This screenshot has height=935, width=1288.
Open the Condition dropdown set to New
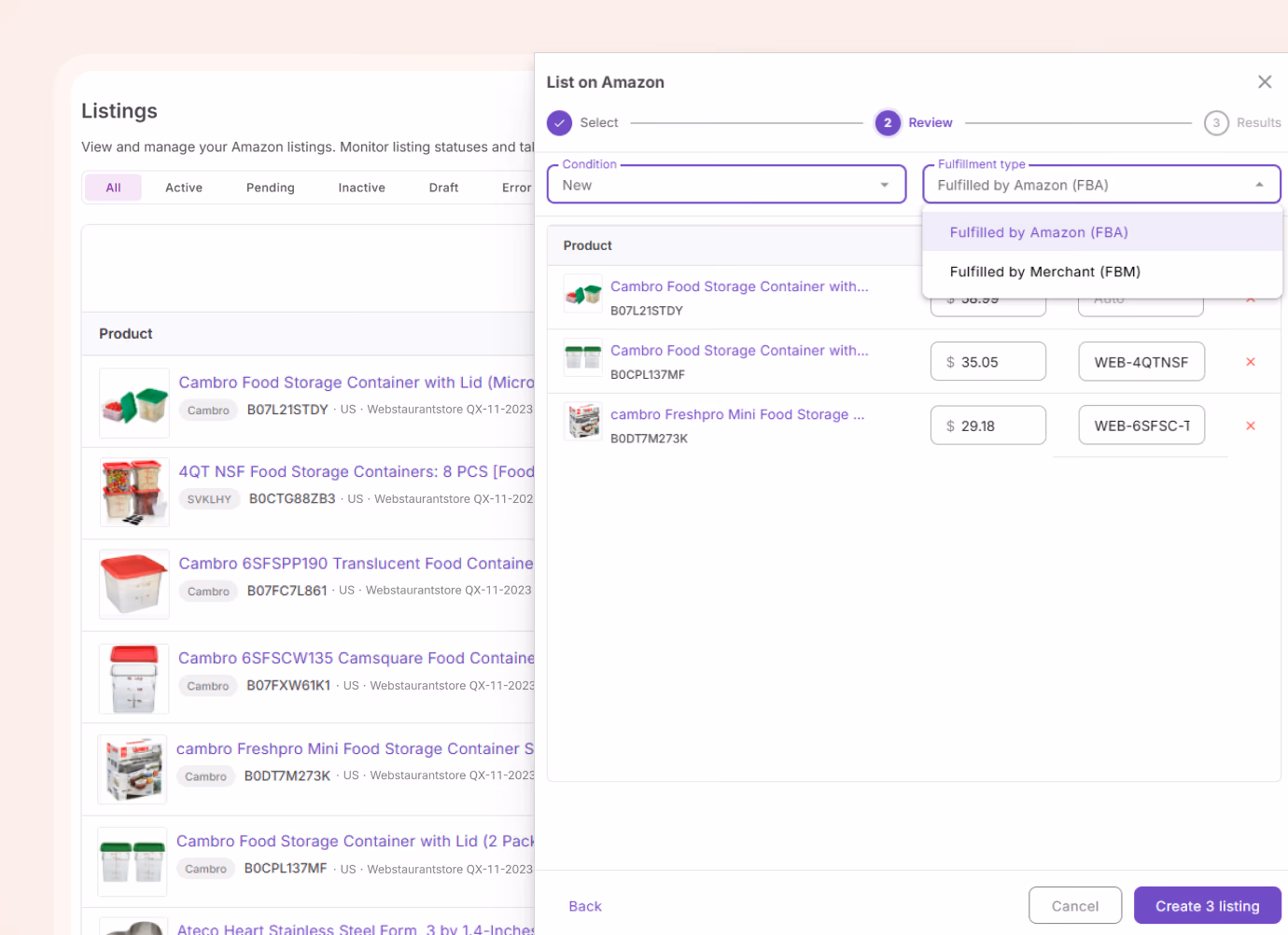click(x=726, y=185)
